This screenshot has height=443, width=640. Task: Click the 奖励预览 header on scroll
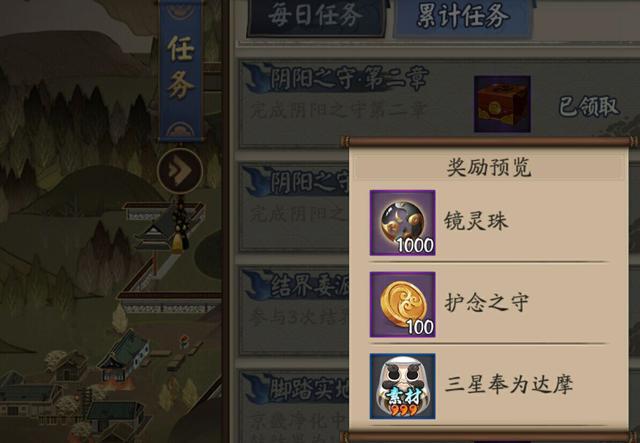pyautogui.click(x=489, y=167)
